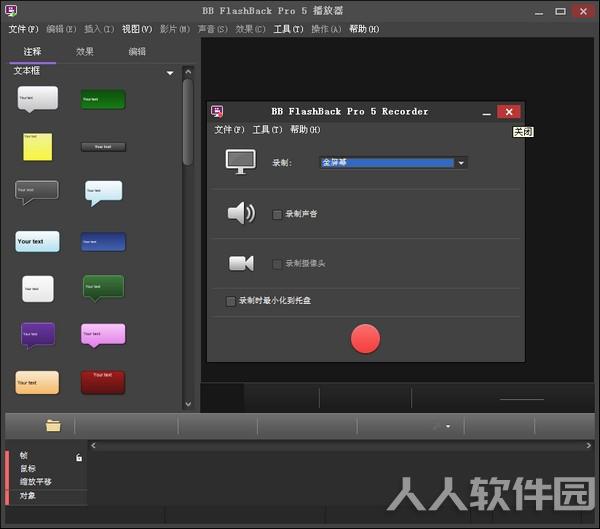Select the dark gray speech bubble text box
The height and width of the screenshot is (529, 600).
pos(37,192)
